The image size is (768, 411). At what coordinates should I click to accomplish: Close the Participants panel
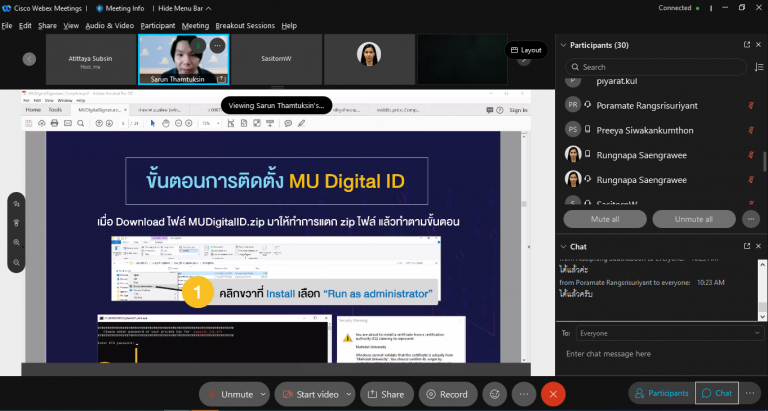759,45
